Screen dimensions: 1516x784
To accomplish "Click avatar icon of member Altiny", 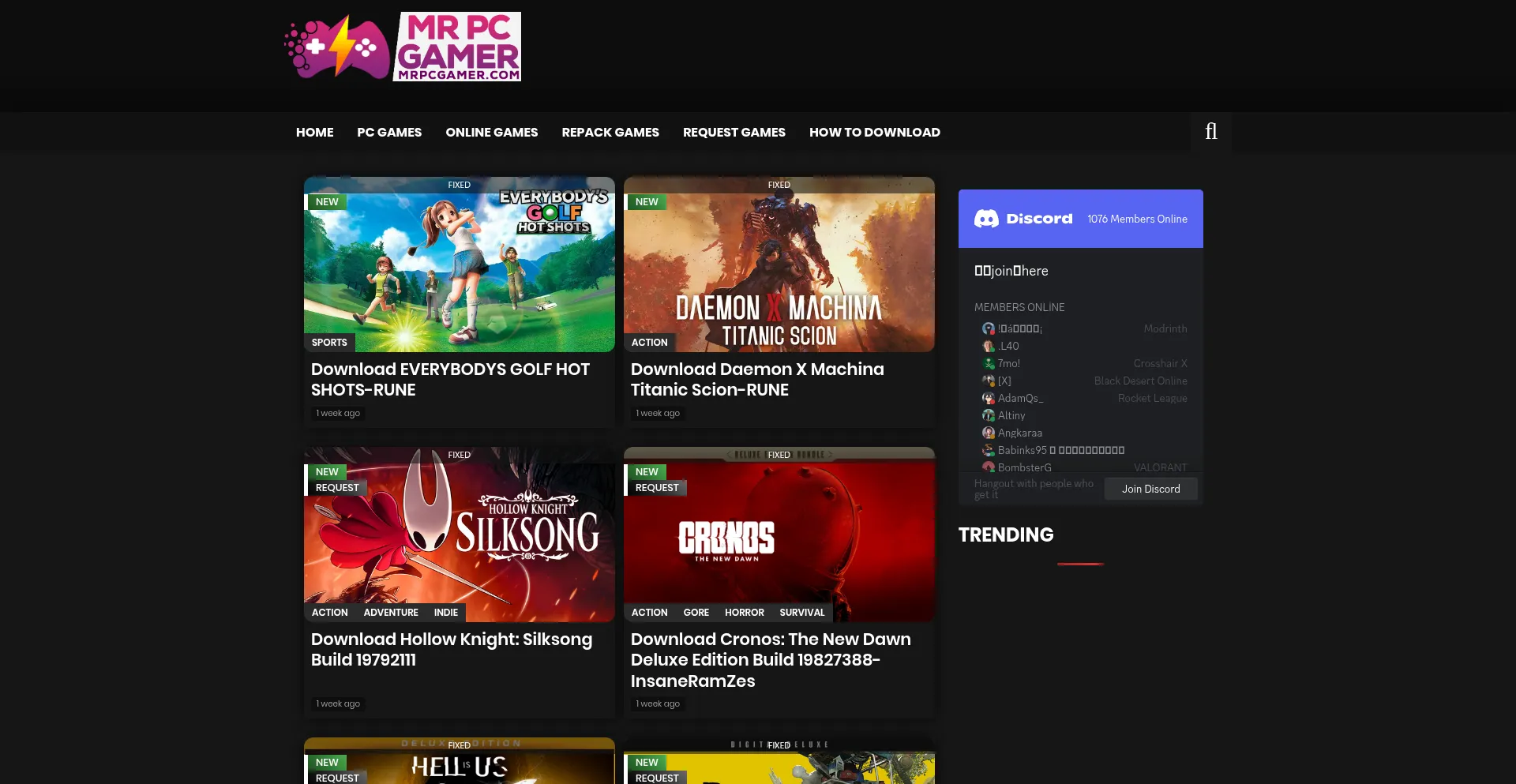I will click(x=988, y=416).
